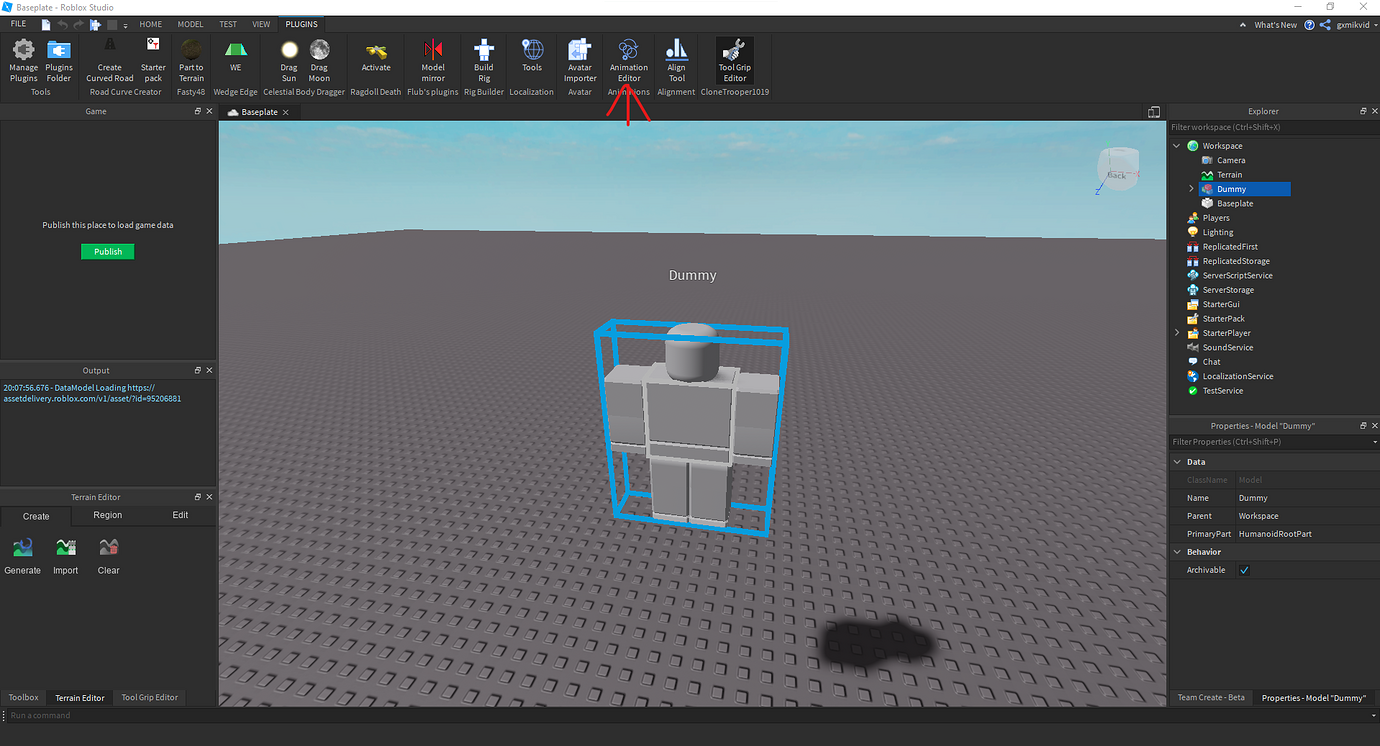The height and width of the screenshot is (746, 1380).
Task: Open the Tool Grip Editor plugin
Action: [x=734, y=58]
